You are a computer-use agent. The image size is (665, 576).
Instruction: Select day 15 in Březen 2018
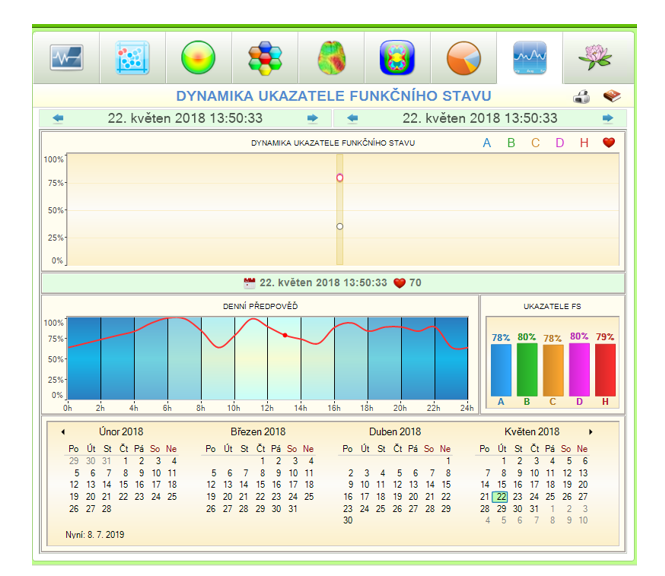point(260,485)
